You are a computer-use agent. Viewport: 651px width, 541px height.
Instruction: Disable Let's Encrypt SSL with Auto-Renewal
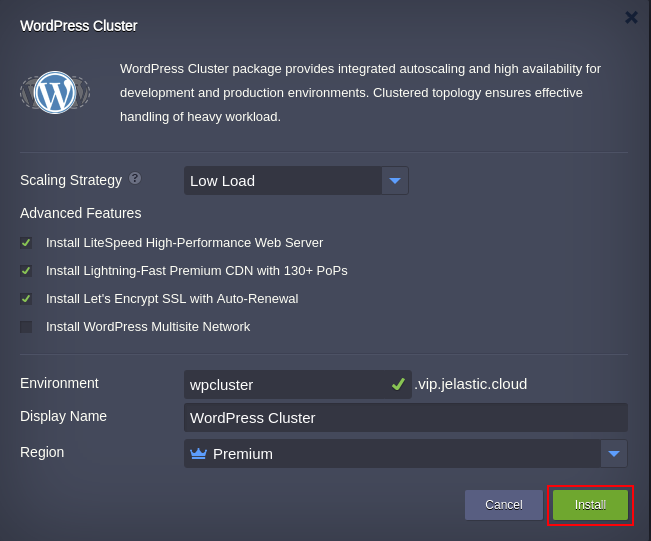26,299
